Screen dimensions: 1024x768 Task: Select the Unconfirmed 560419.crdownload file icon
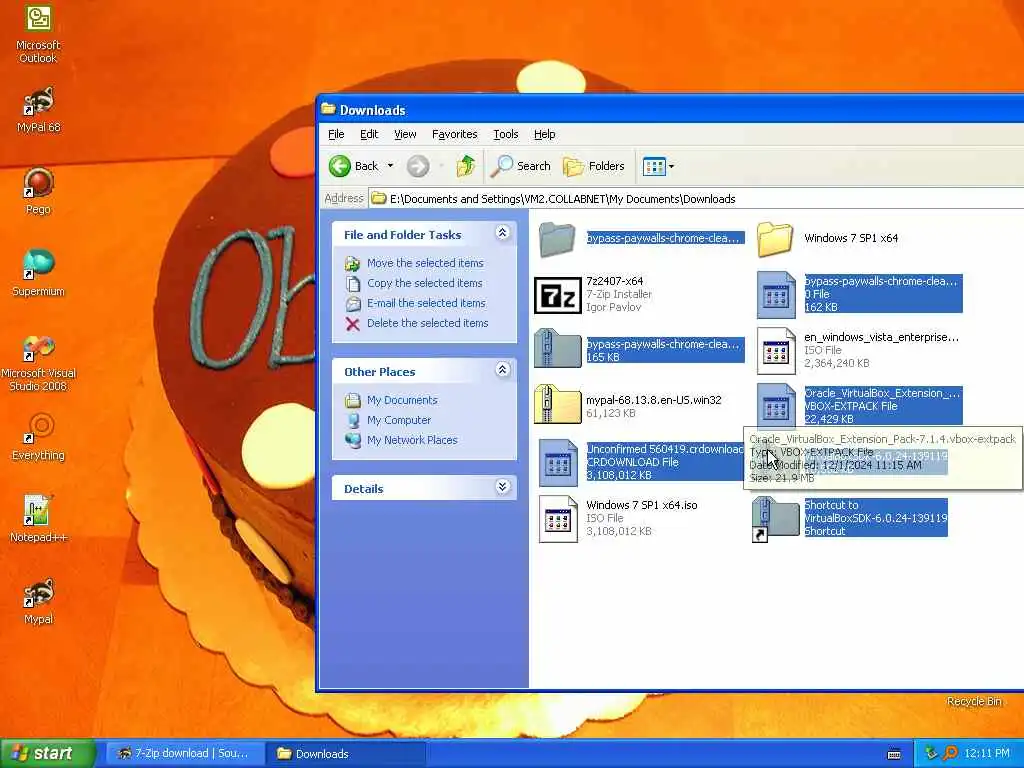pyautogui.click(x=558, y=462)
